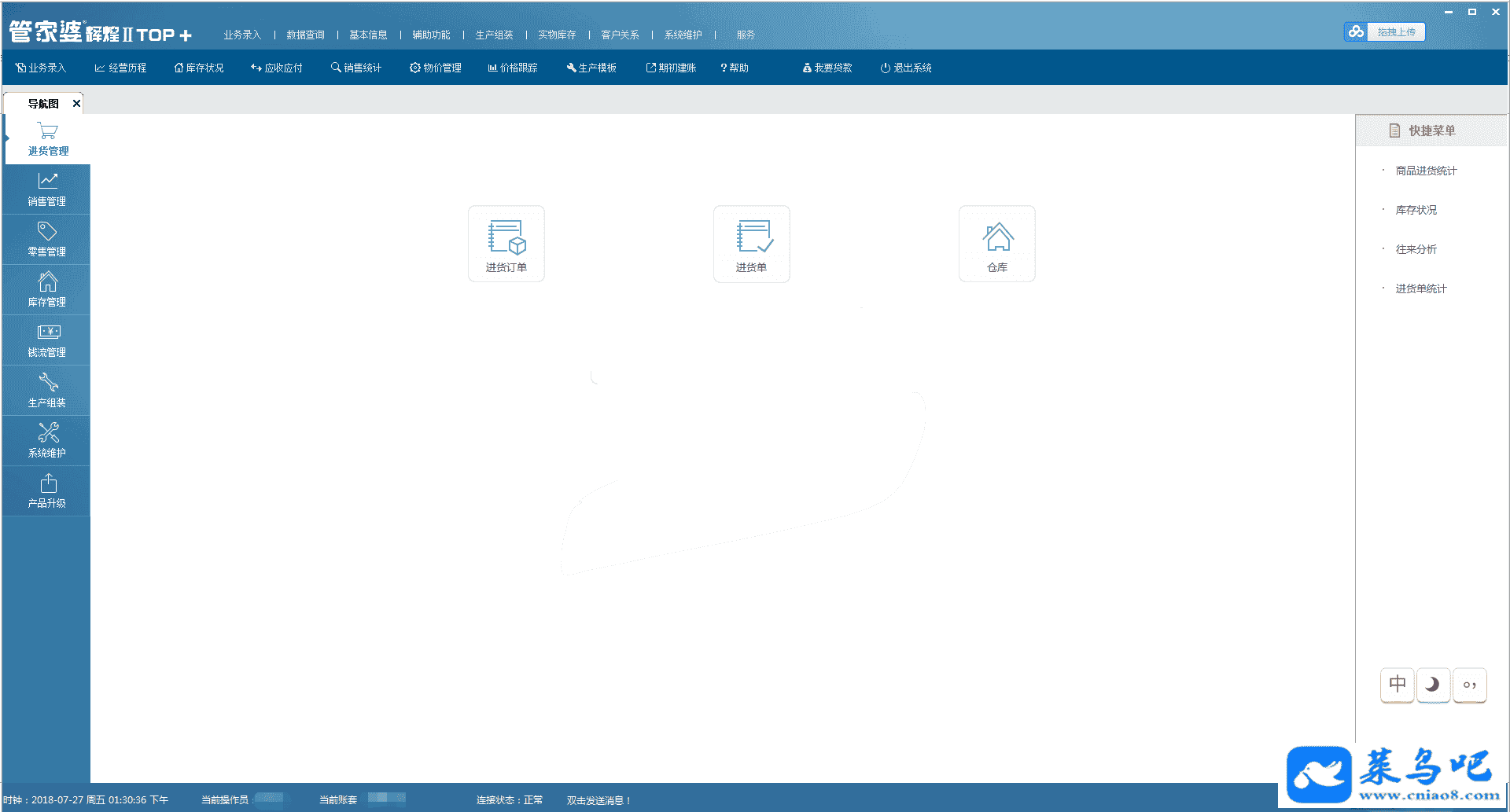Open the 生产组装 menu in top menu bar
The image size is (1510, 812).
(x=494, y=35)
